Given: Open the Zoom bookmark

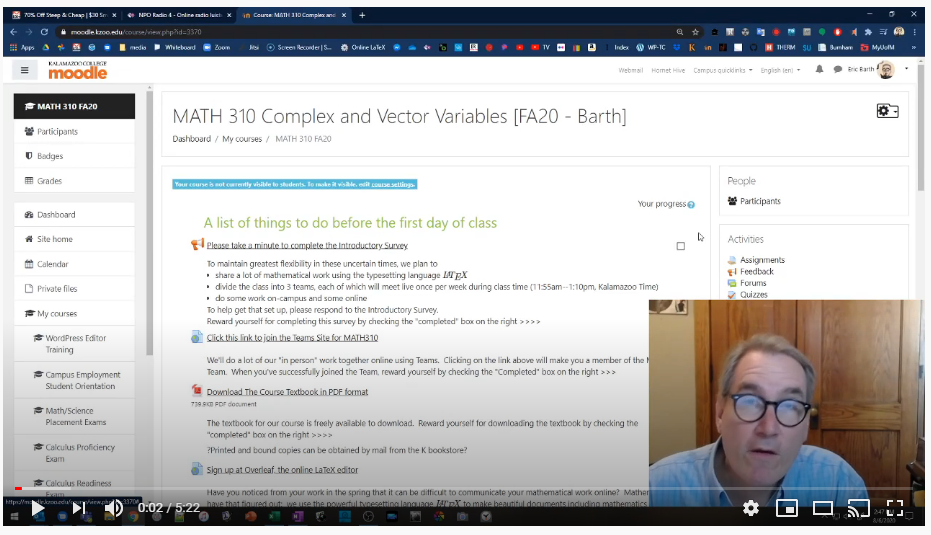Looking at the screenshot, I should [x=216, y=48].
